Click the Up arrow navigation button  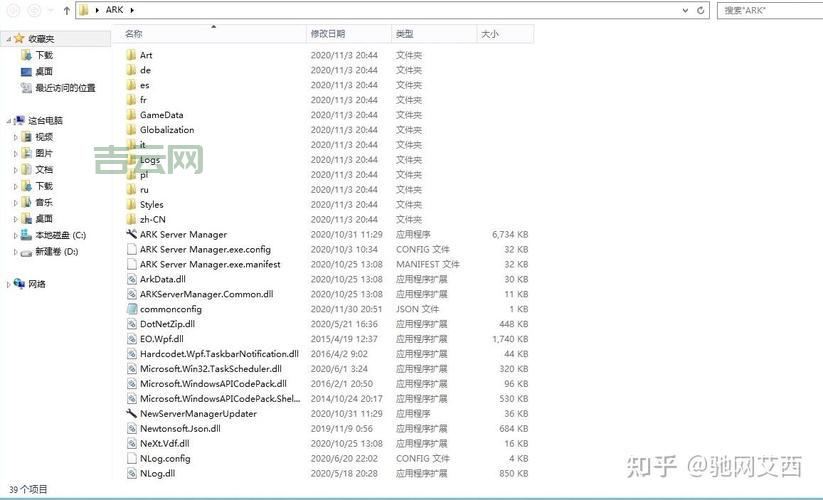(x=67, y=10)
